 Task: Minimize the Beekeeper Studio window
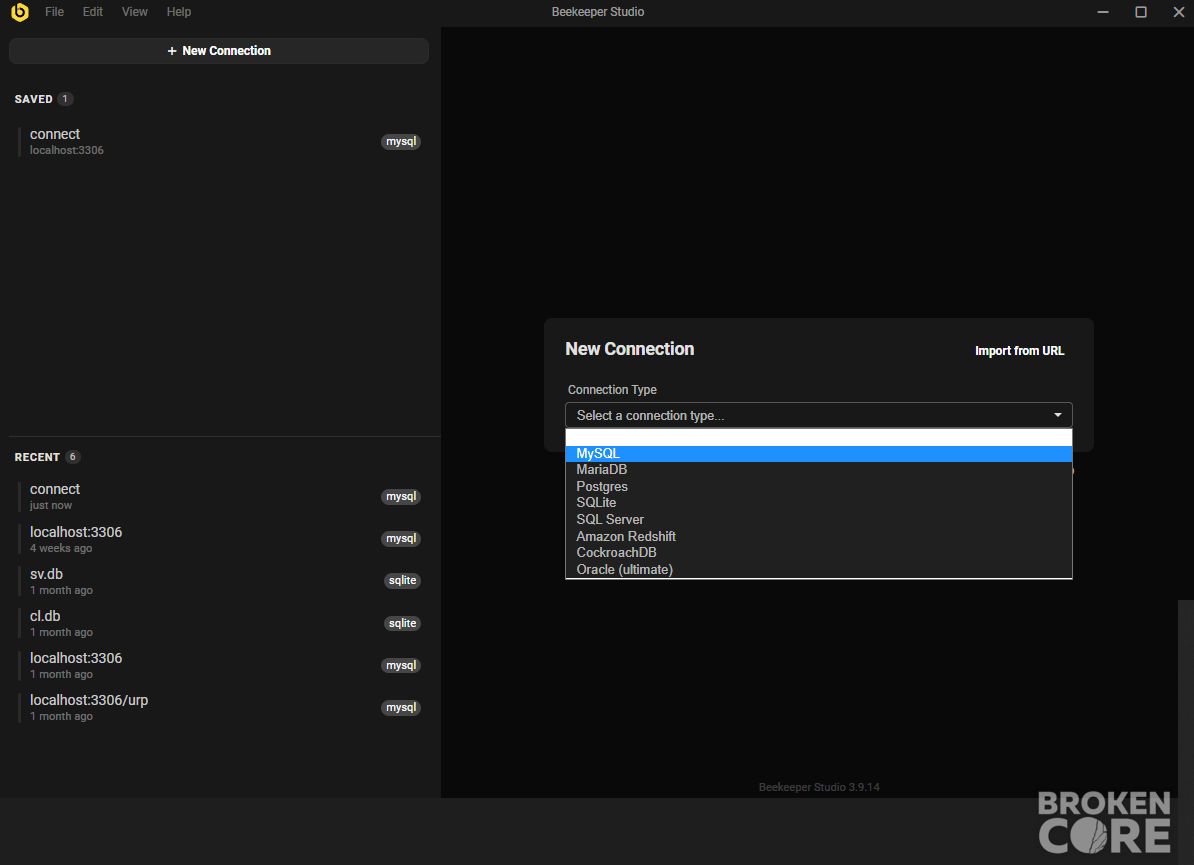point(1103,11)
